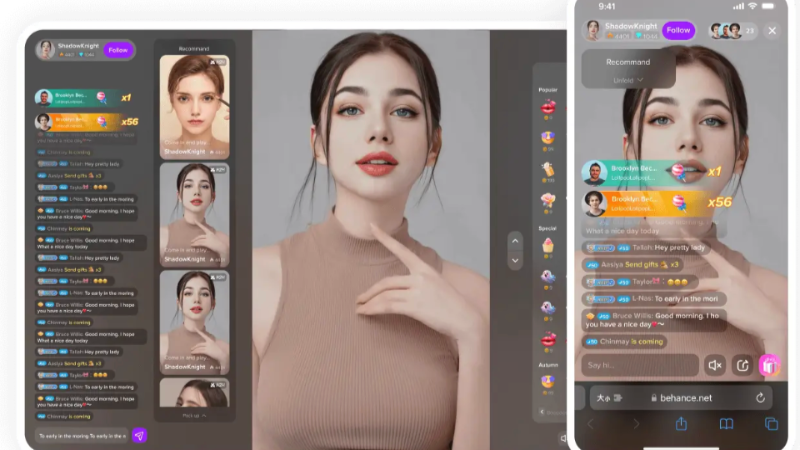This screenshot has height=450, width=800.
Task: Click 'Recommand' heading in tablet panel
Action: pyautogui.click(x=194, y=48)
